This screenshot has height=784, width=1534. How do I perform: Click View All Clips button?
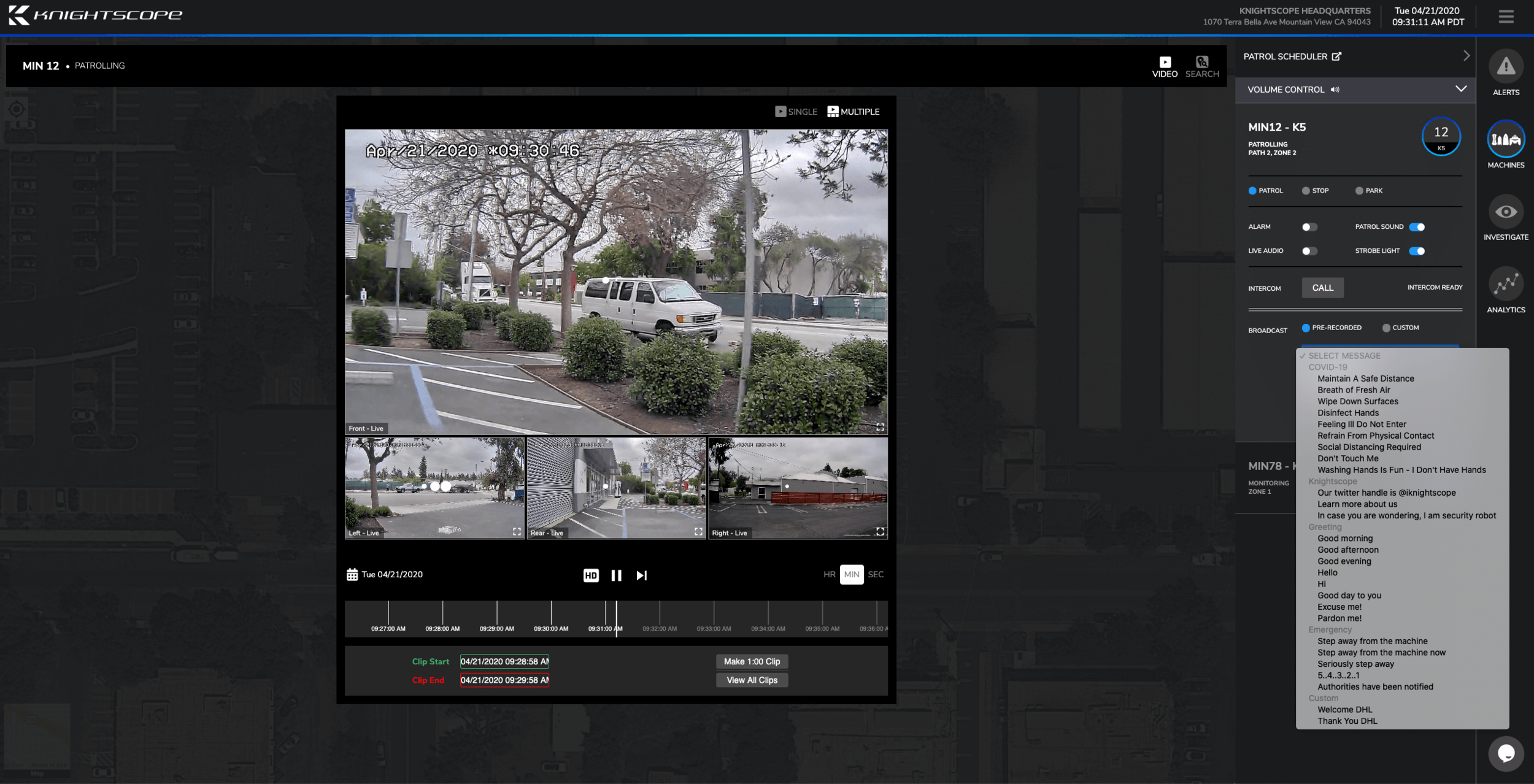[x=752, y=680]
